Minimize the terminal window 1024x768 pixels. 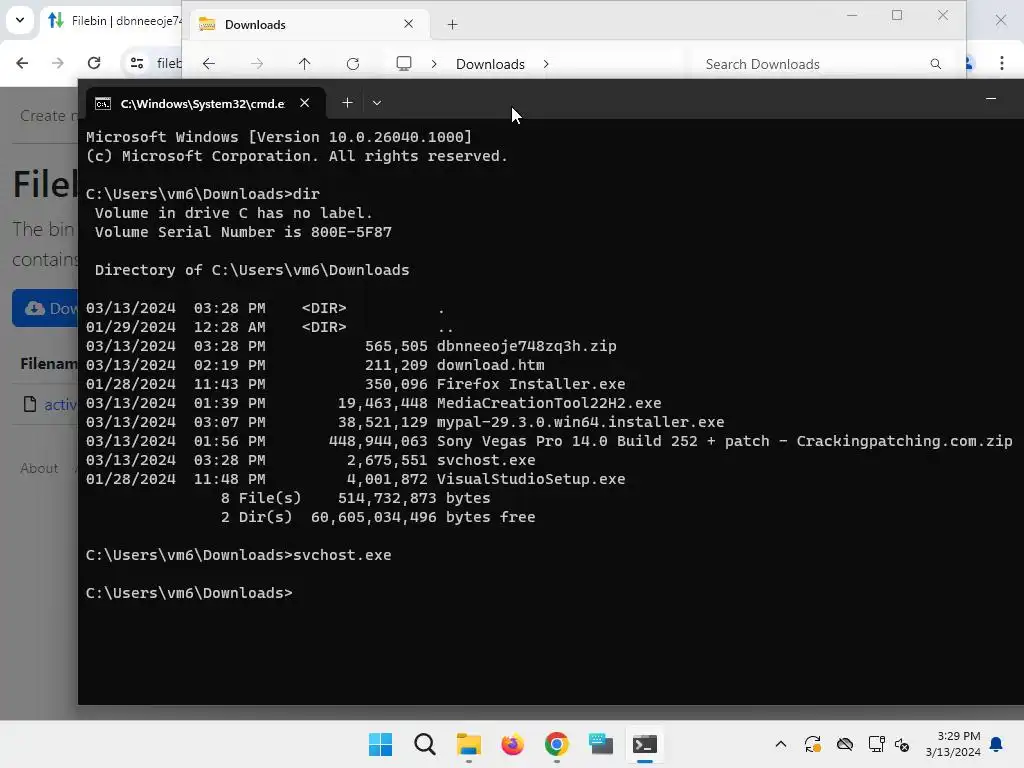[x=991, y=99]
